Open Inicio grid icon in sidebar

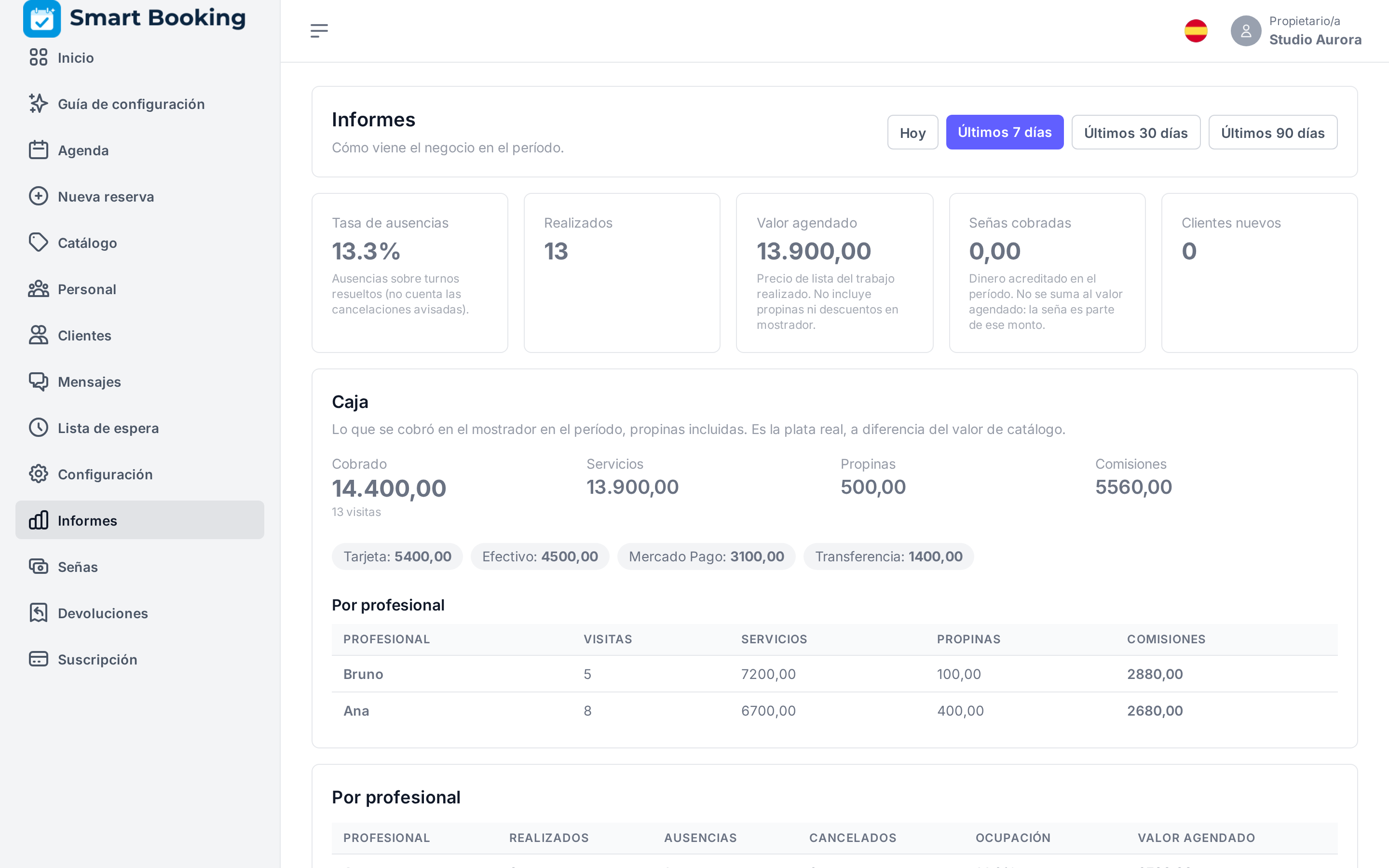pyautogui.click(x=39, y=57)
